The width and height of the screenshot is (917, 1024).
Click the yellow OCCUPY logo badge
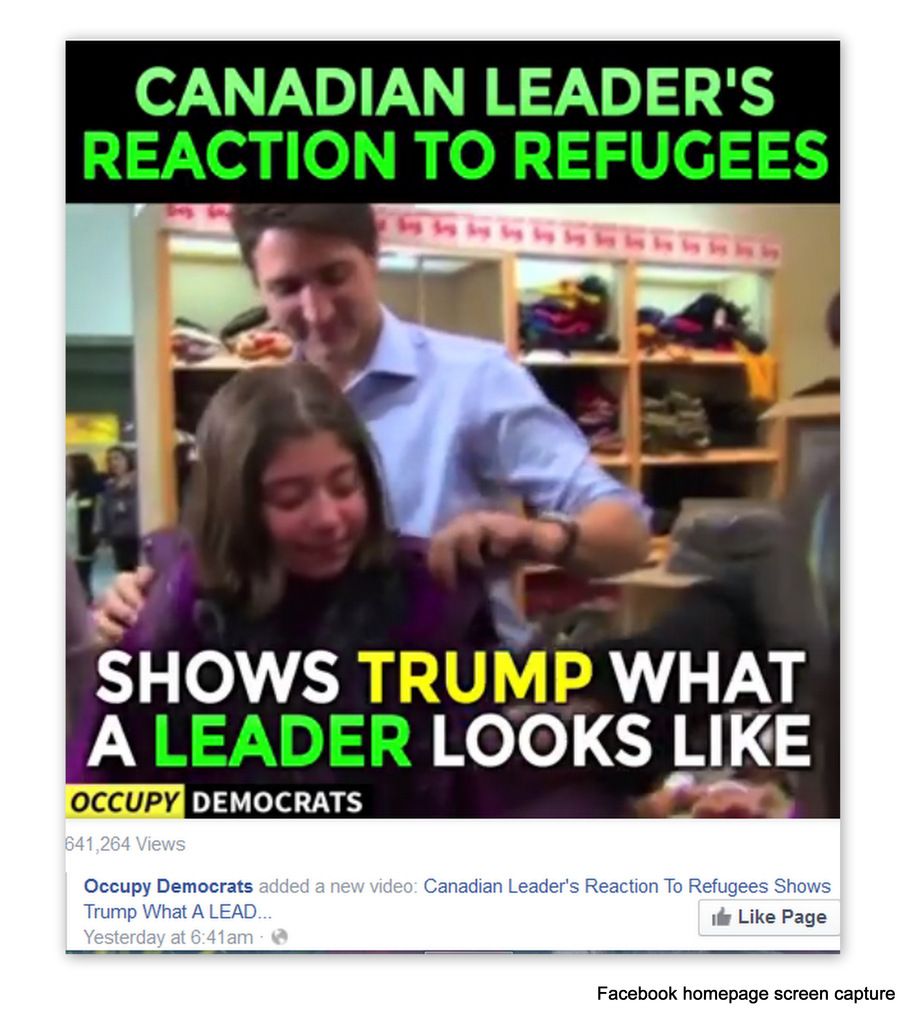click(125, 801)
